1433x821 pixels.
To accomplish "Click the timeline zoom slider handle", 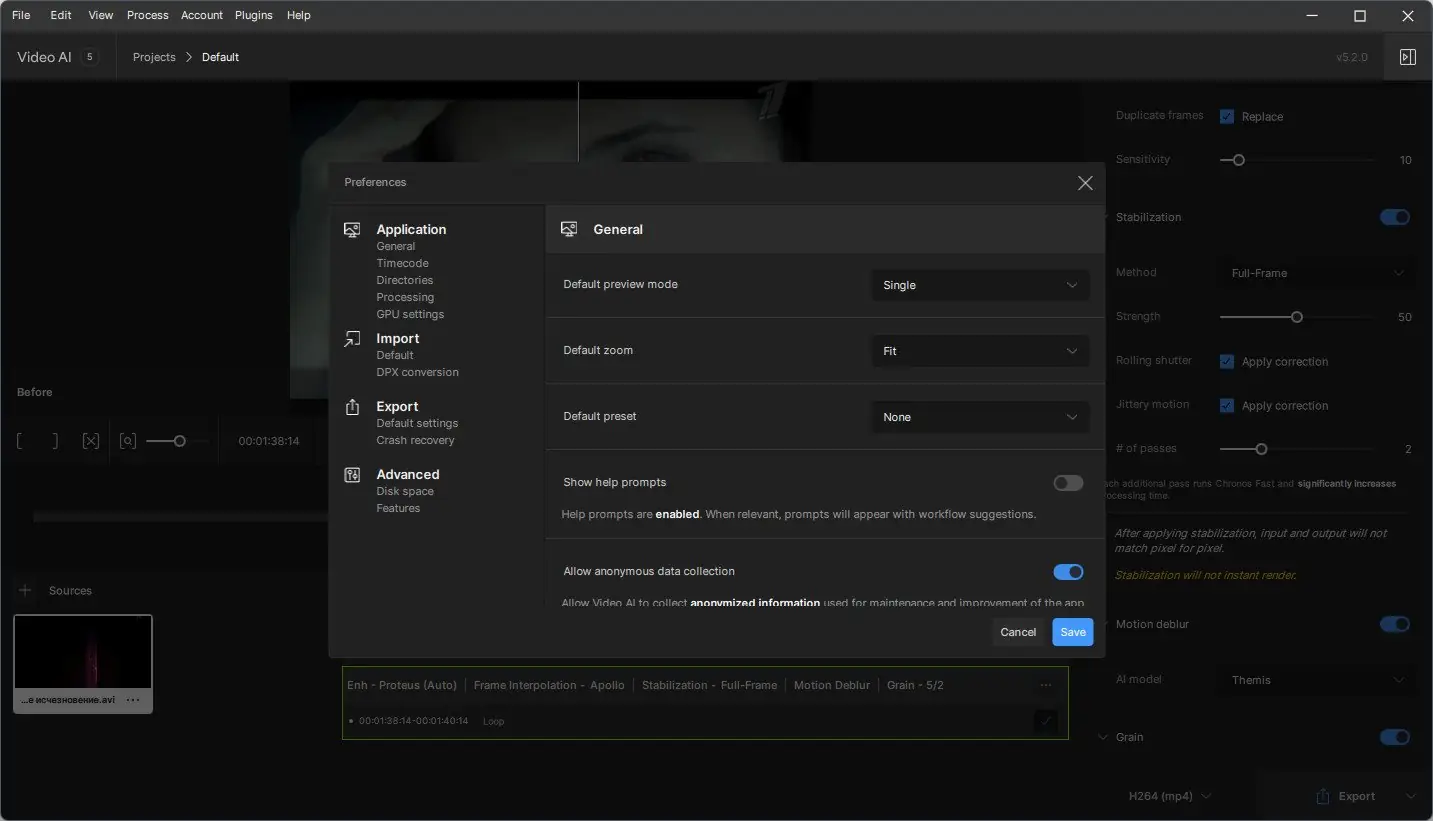I will coord(180,441).
